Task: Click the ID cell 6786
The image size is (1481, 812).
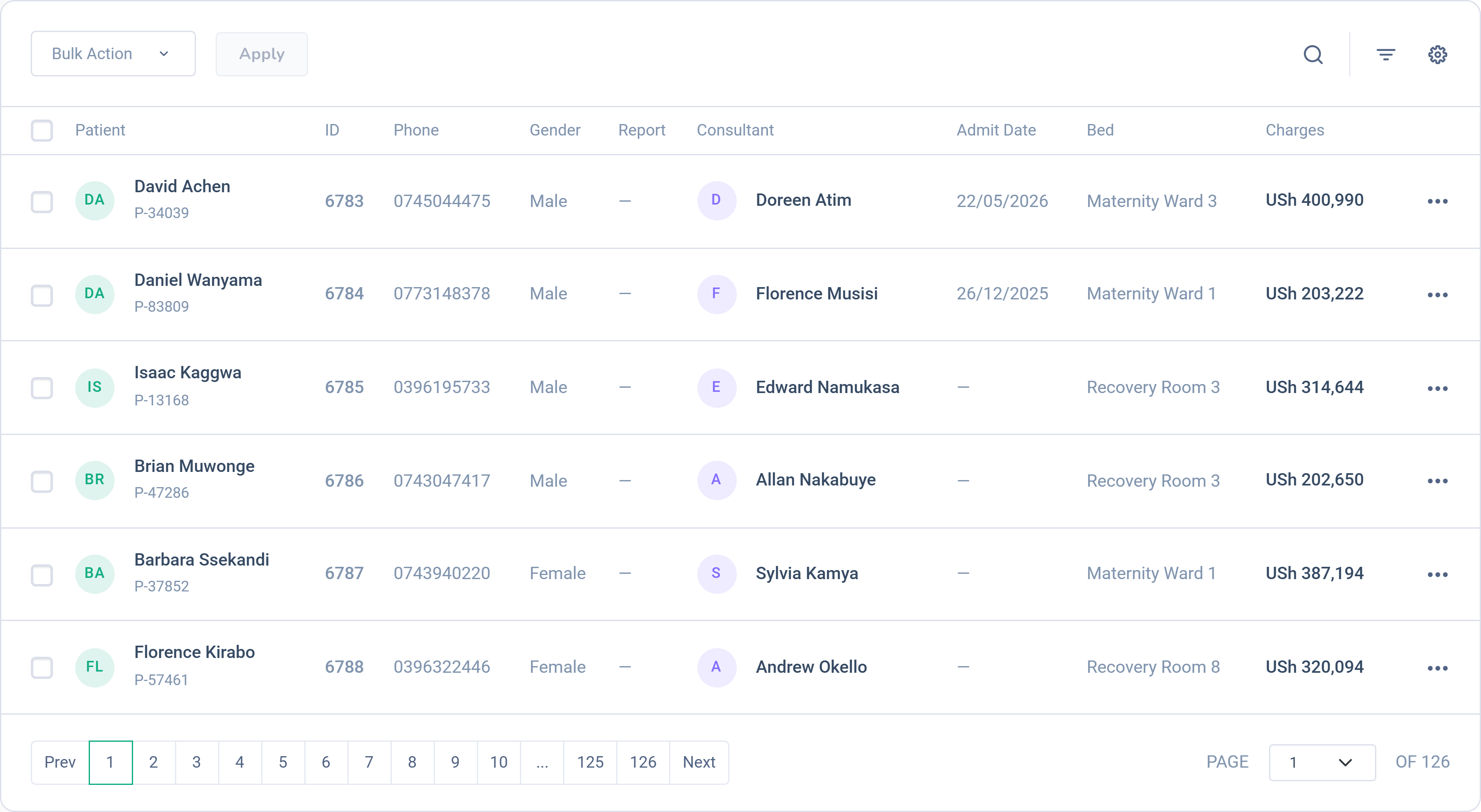Action: [345, 481]
